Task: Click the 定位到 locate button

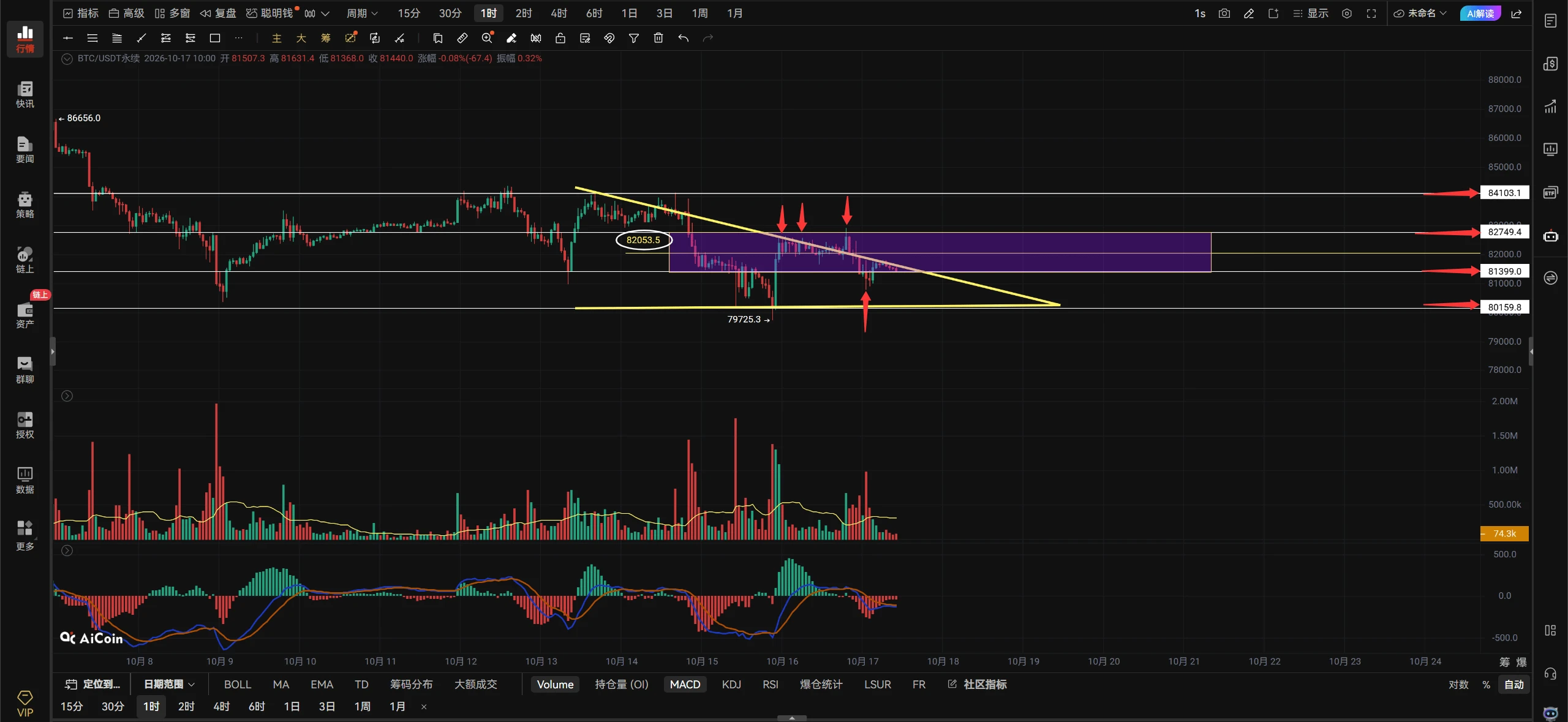Action: coord(93,684)
